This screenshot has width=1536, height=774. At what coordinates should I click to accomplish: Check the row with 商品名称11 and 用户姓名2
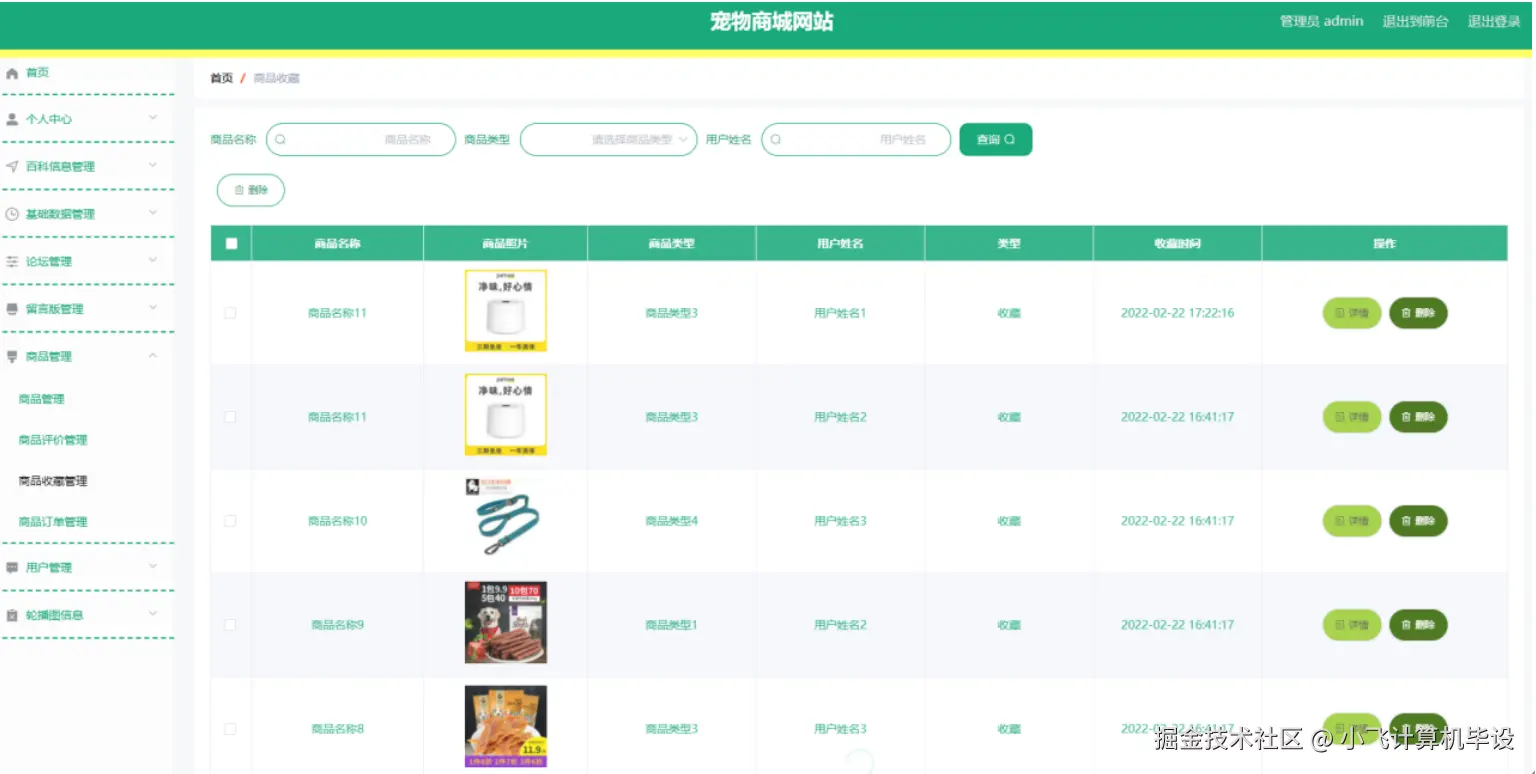click(230, 417)
